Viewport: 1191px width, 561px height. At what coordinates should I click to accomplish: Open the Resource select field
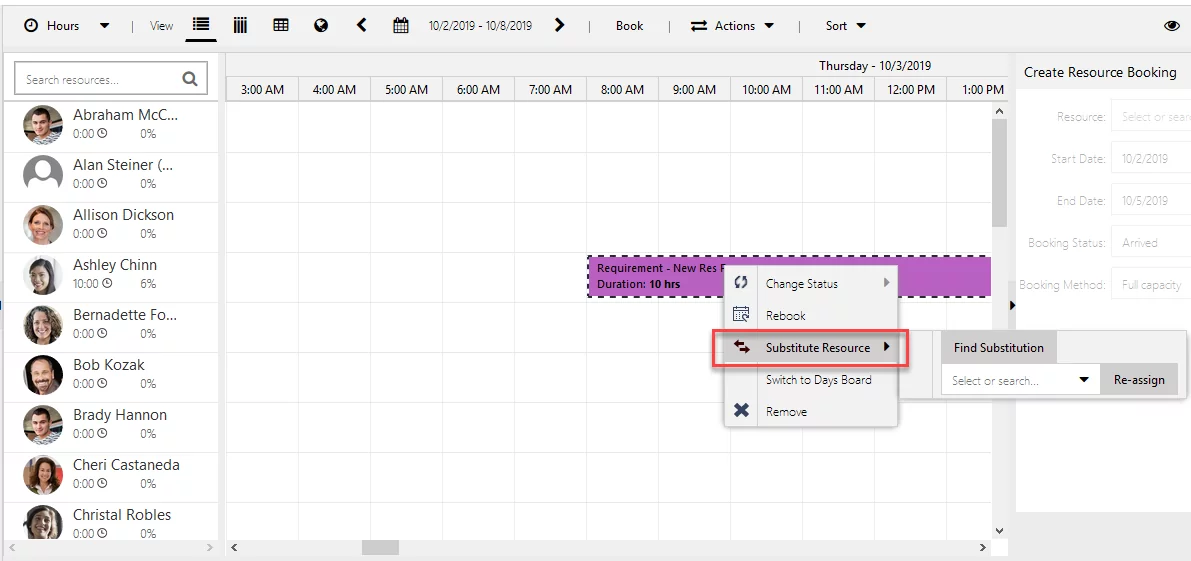coord(1151,117)
